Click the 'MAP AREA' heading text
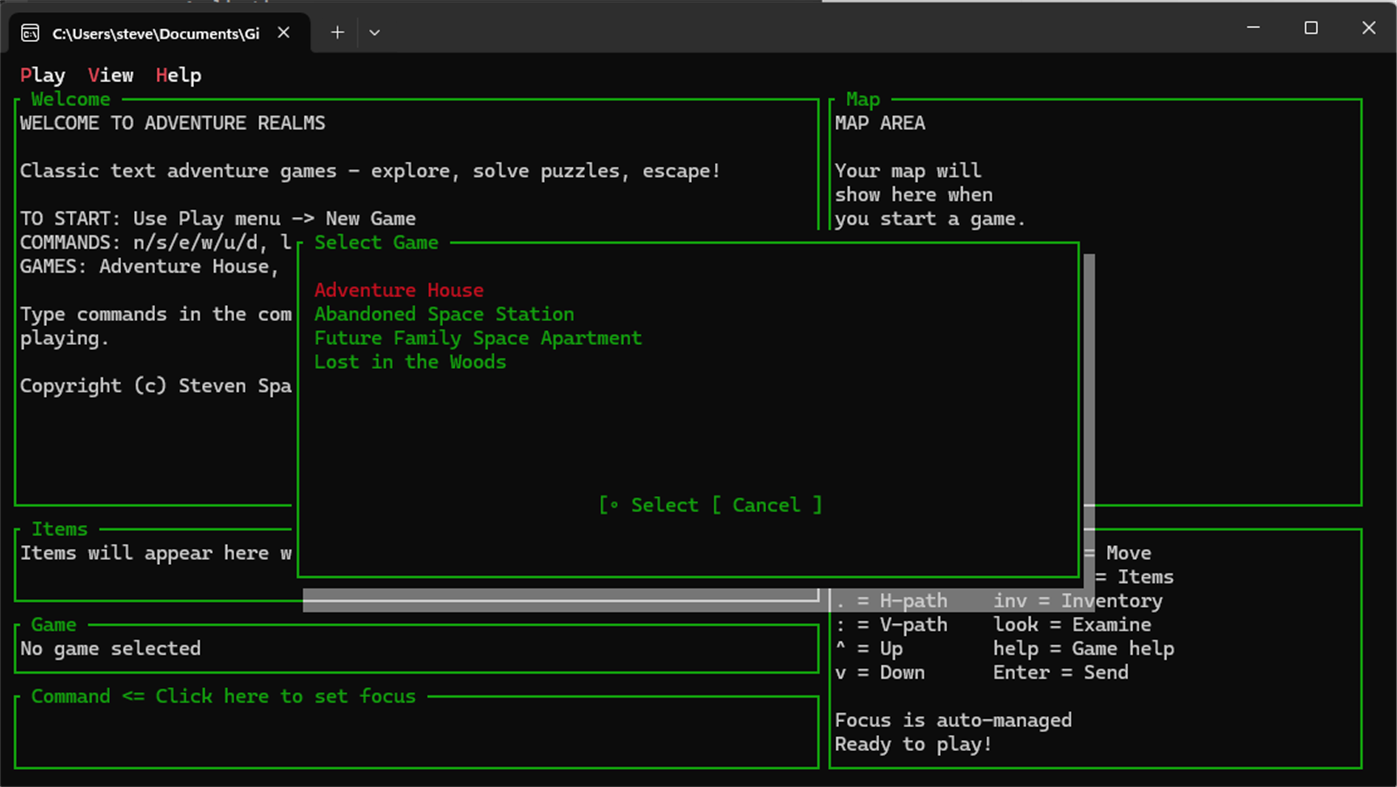The width and height of the screenshot is (1397, 787). 880,123
